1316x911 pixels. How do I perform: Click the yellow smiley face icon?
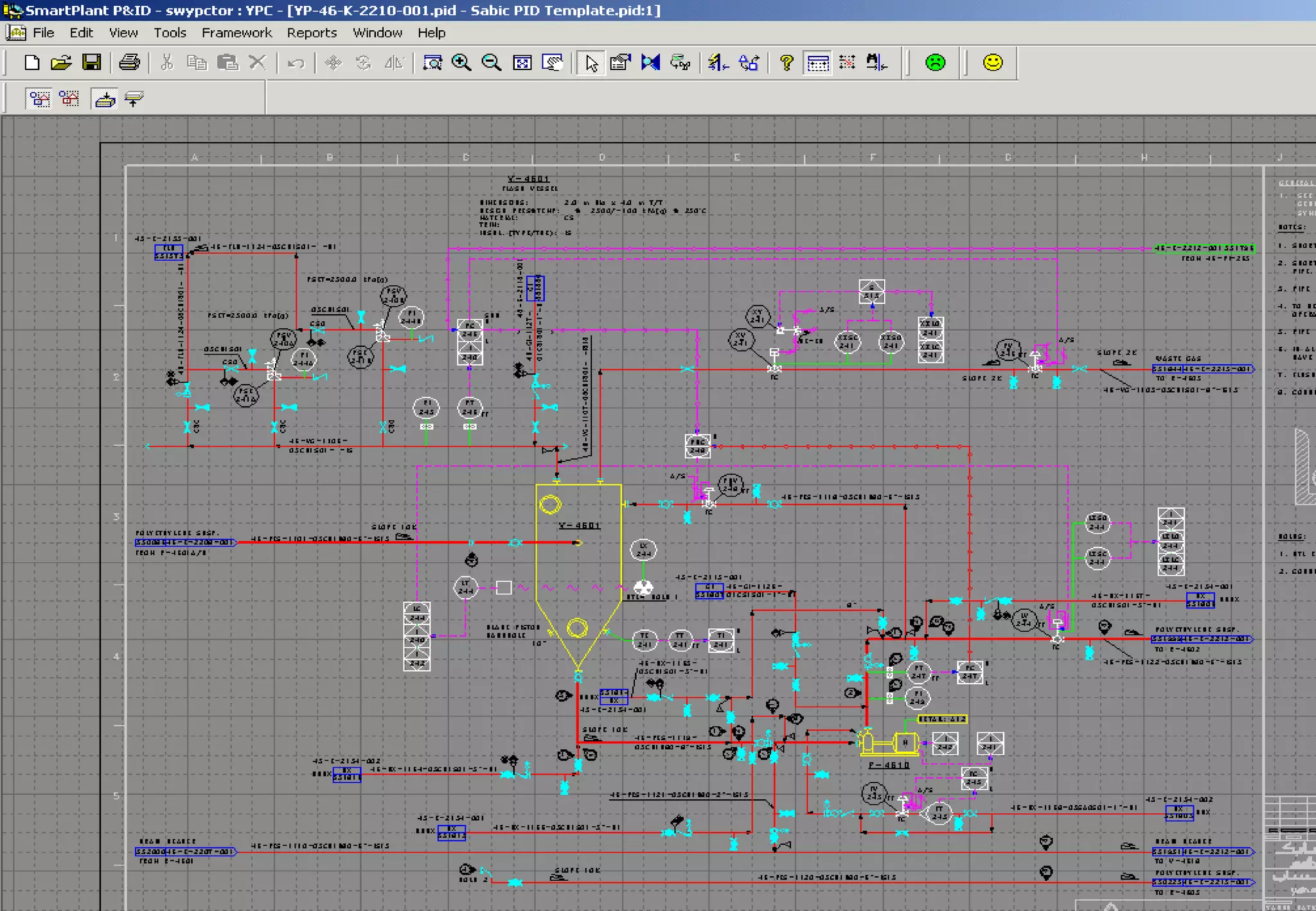click(x=993, y=62)
